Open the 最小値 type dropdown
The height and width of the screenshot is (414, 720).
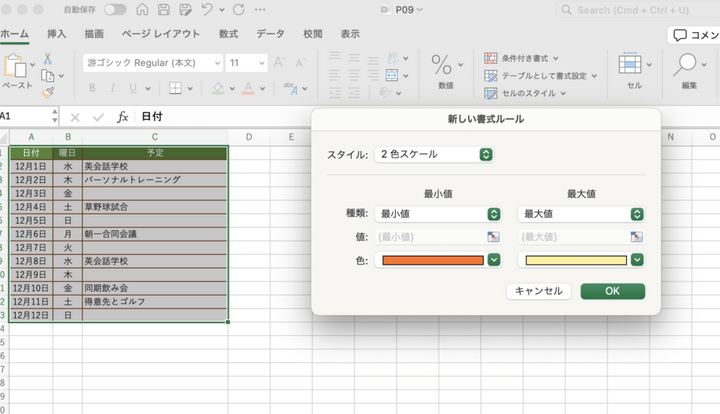[x=438, y=214]
